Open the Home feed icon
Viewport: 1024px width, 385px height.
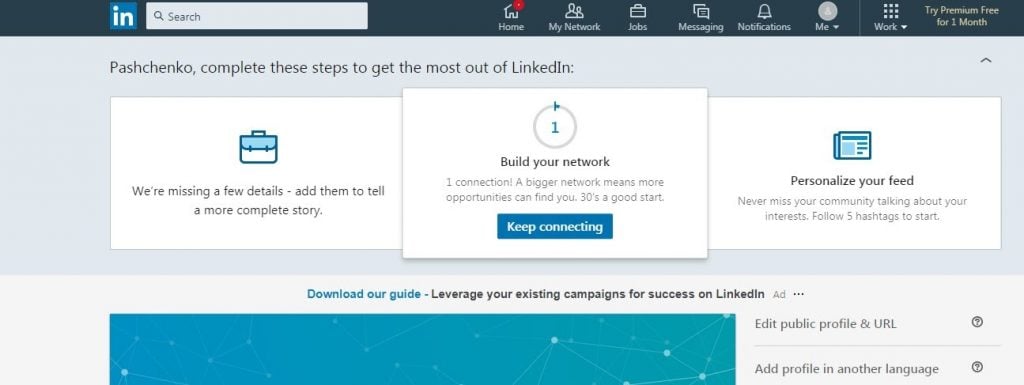[511, 12]
